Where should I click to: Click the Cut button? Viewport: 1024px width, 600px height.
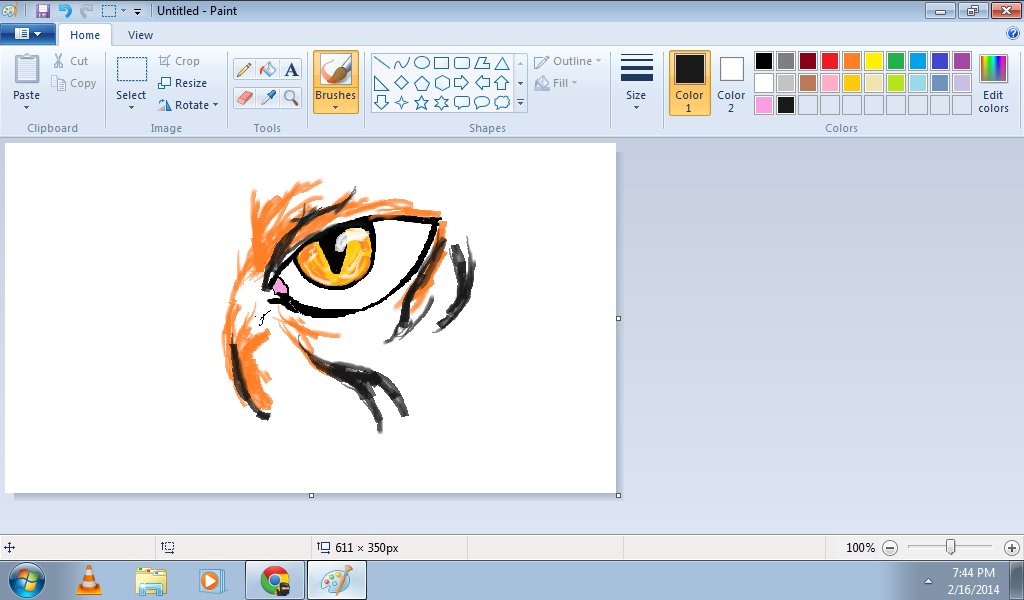[71, 61]
